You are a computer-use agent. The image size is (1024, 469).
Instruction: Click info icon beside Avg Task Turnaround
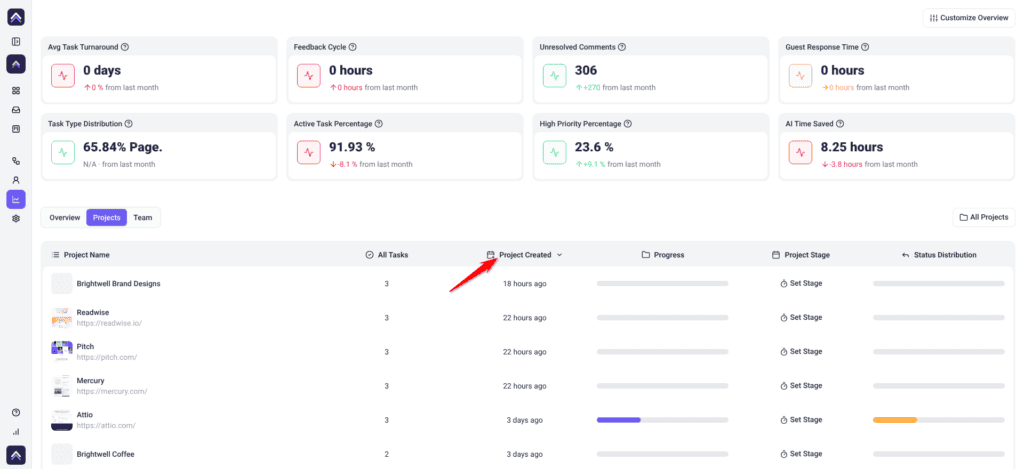pos(125,47)
